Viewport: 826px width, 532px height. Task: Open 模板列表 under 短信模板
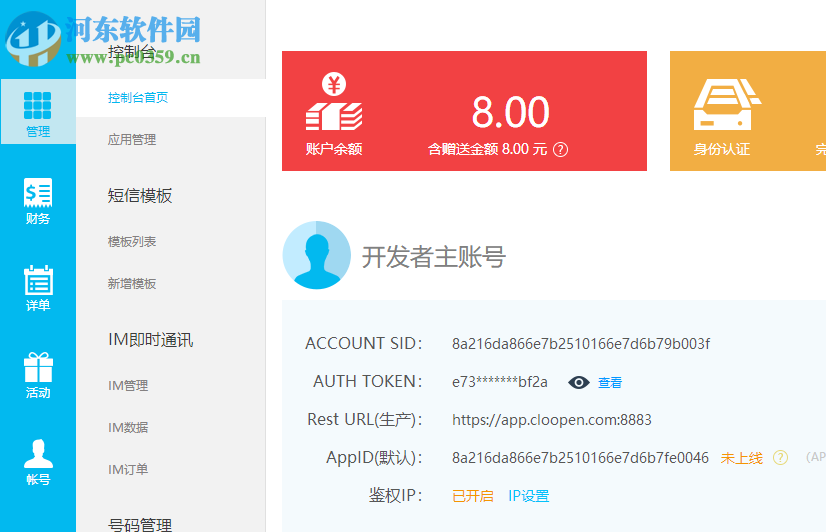click(x=132, y=242)
